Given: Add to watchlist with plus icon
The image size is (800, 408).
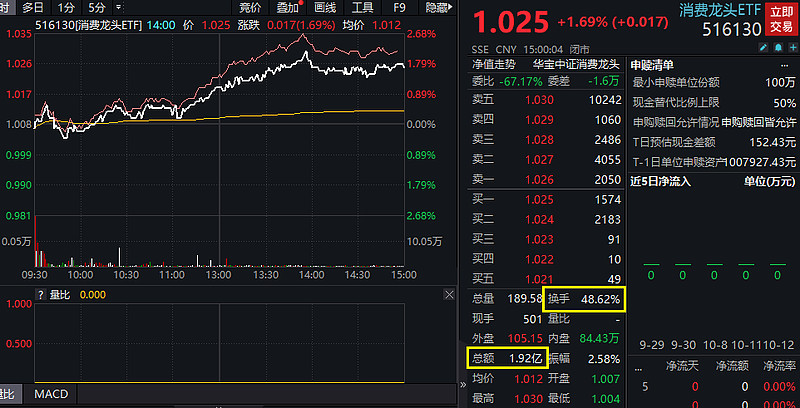Looking at the screenshot, I should 793,48.
